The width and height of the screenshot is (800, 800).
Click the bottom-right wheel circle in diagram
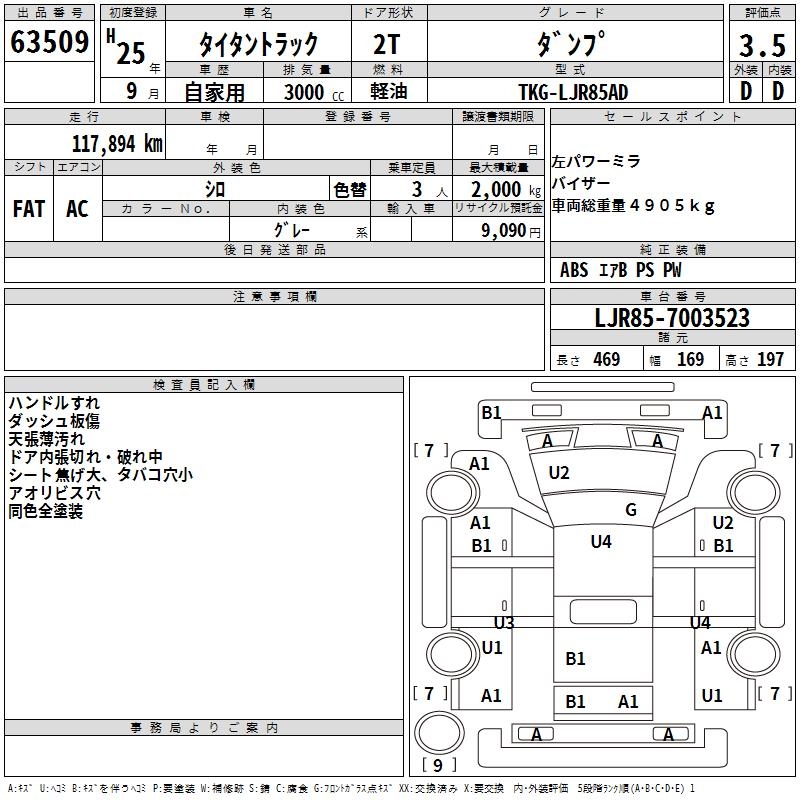pyautogui.click(x=755, y=655)
